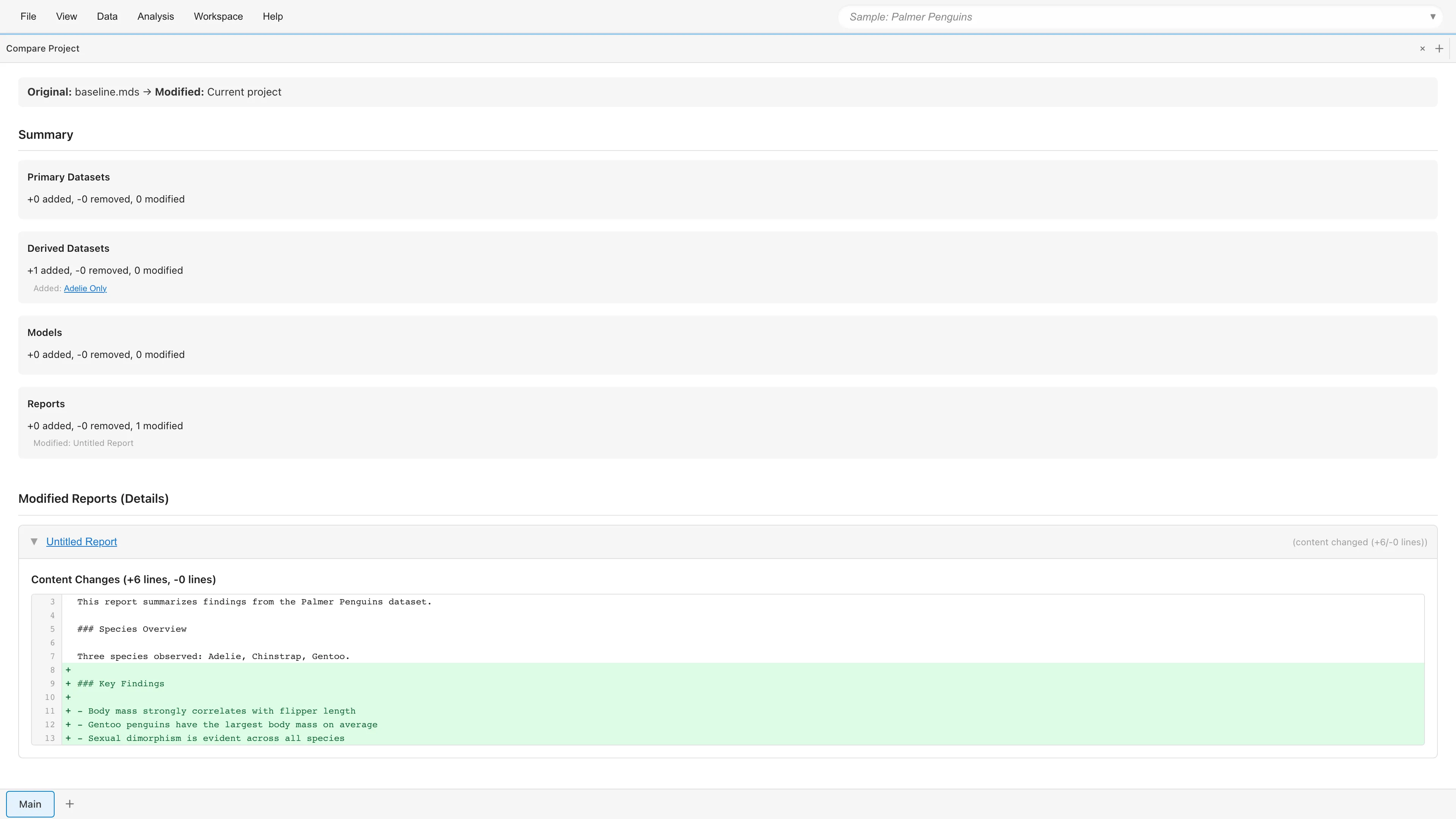Open the Workspace menu
The image size is (1456, 819).
(218, 16)
